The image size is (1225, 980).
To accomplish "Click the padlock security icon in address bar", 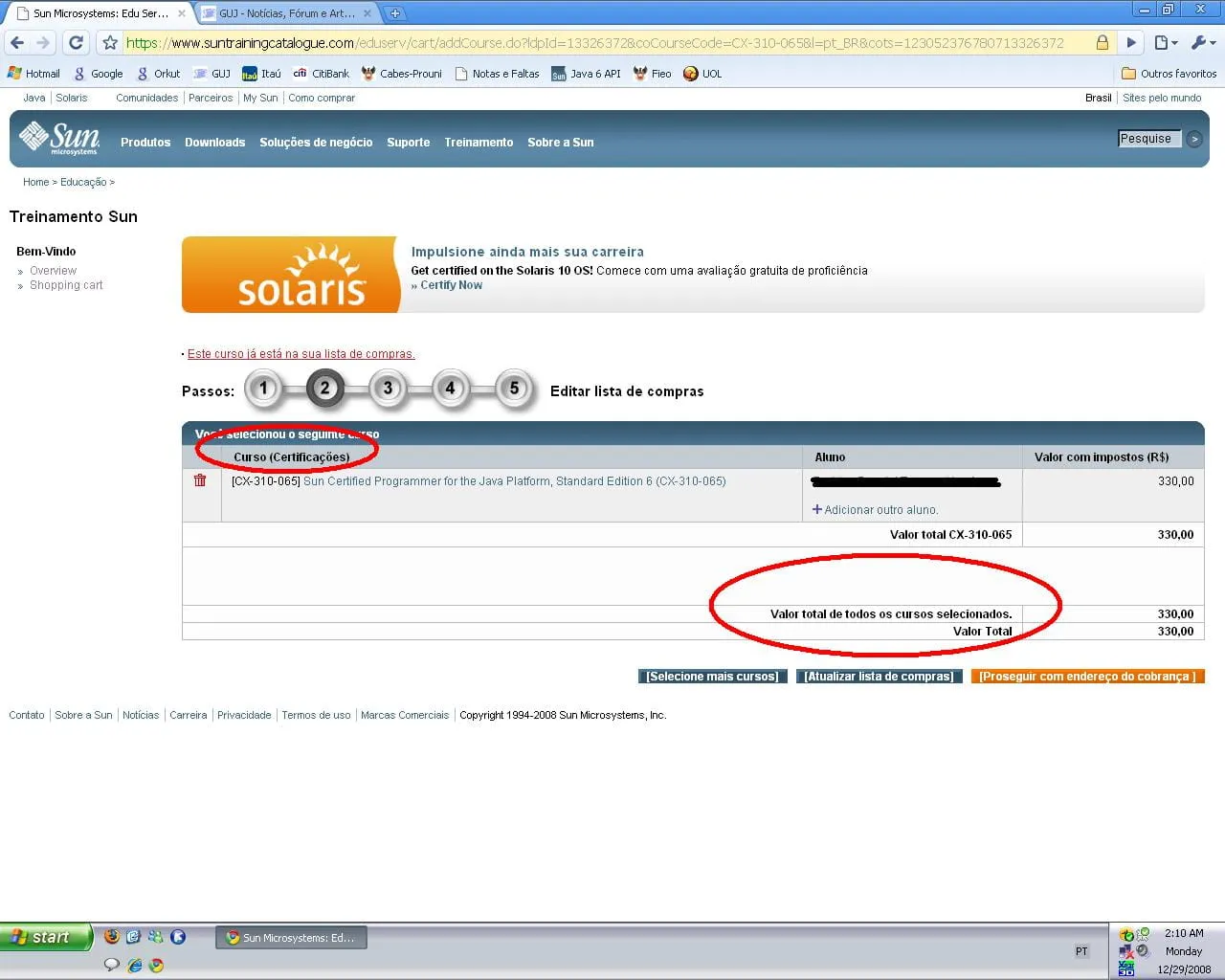I will (1102, 42).
